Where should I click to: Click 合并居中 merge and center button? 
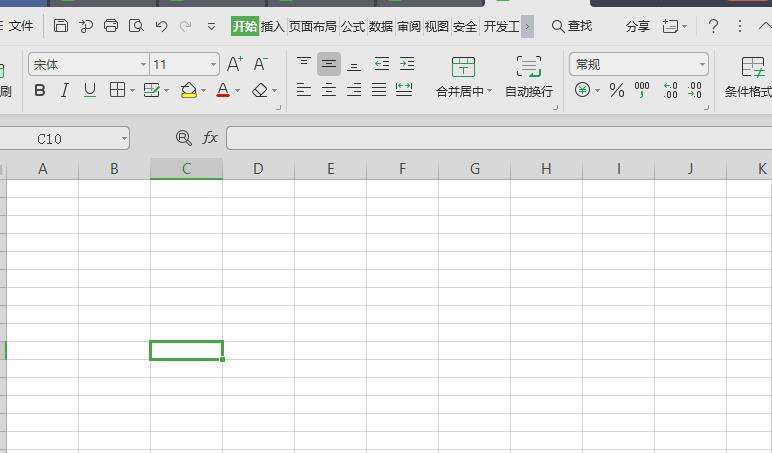463,77
